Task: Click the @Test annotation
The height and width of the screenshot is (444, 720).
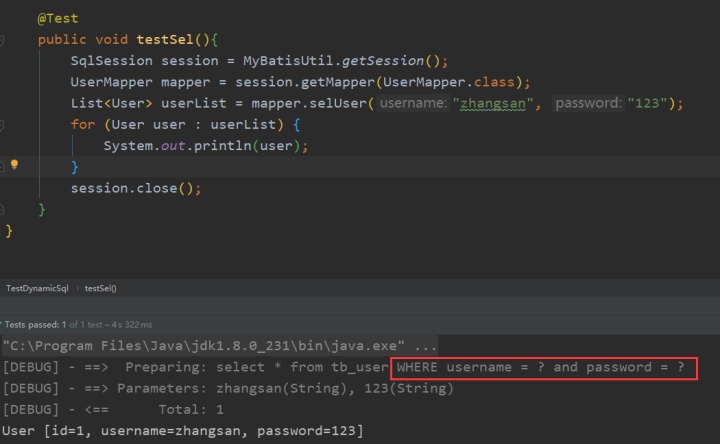Action: 58,18
